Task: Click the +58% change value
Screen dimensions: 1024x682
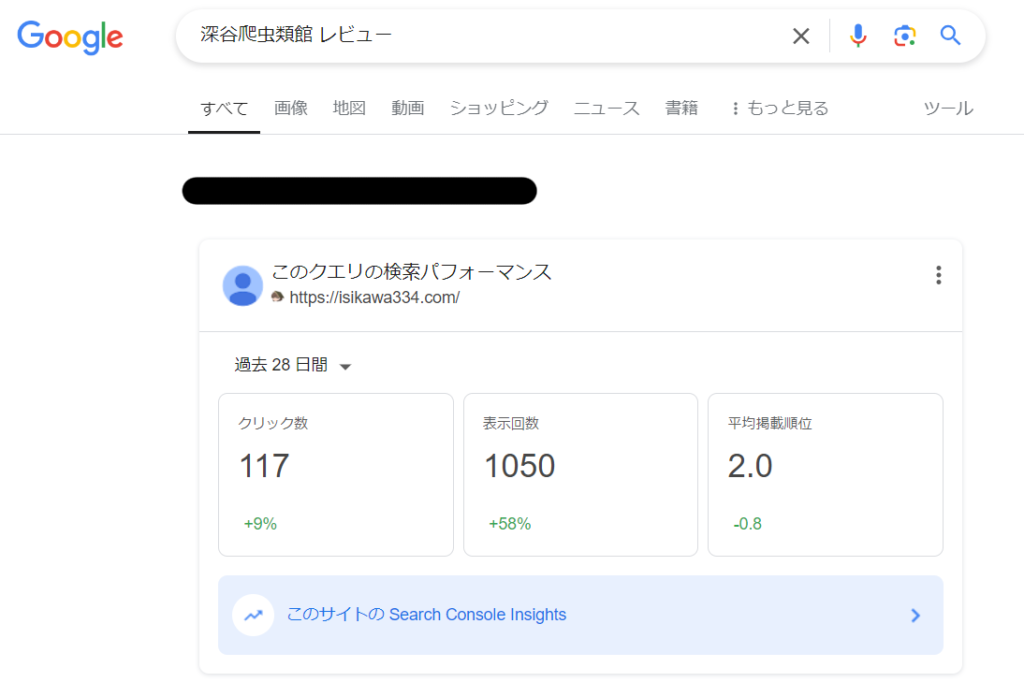Action: click(509, 524)
